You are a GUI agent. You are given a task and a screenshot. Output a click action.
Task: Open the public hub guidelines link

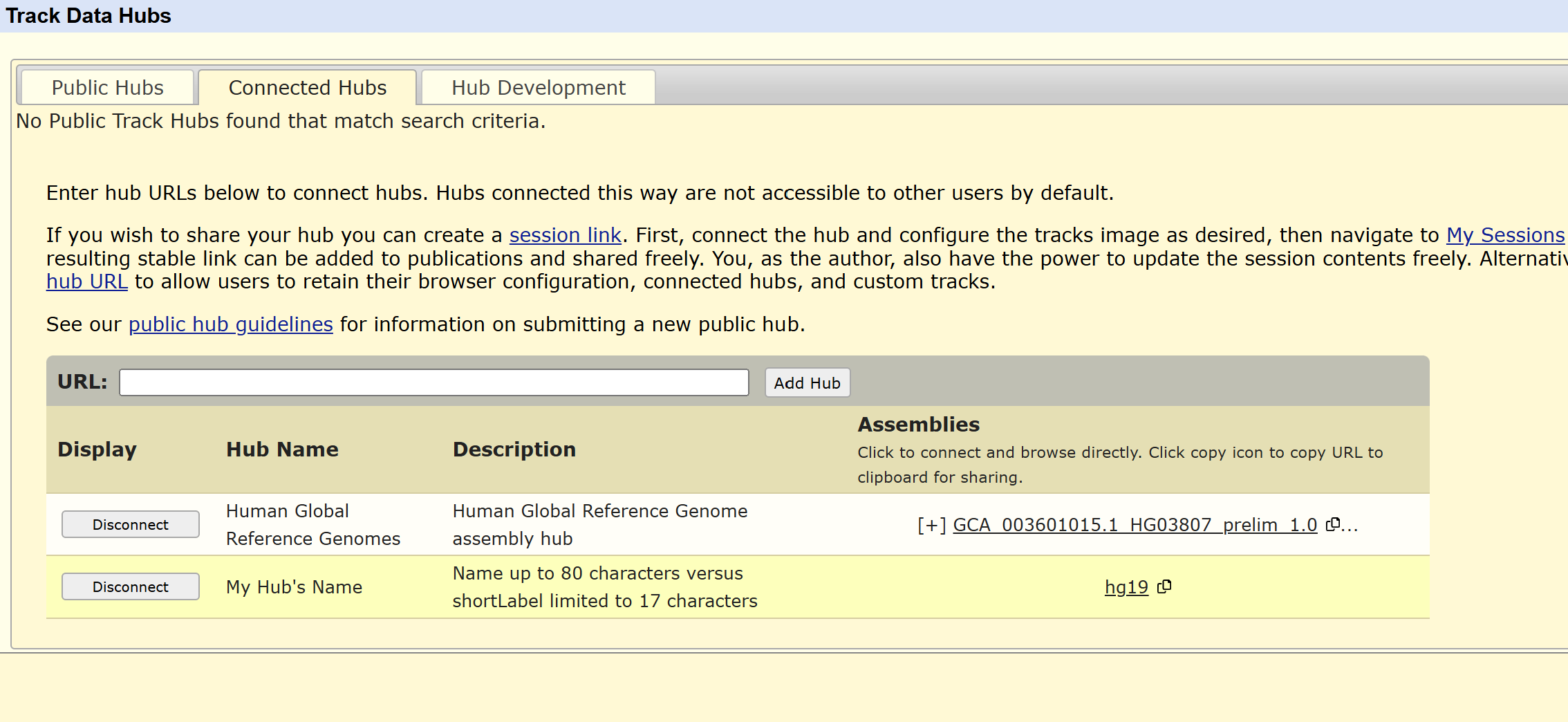[x=230, y=324]
